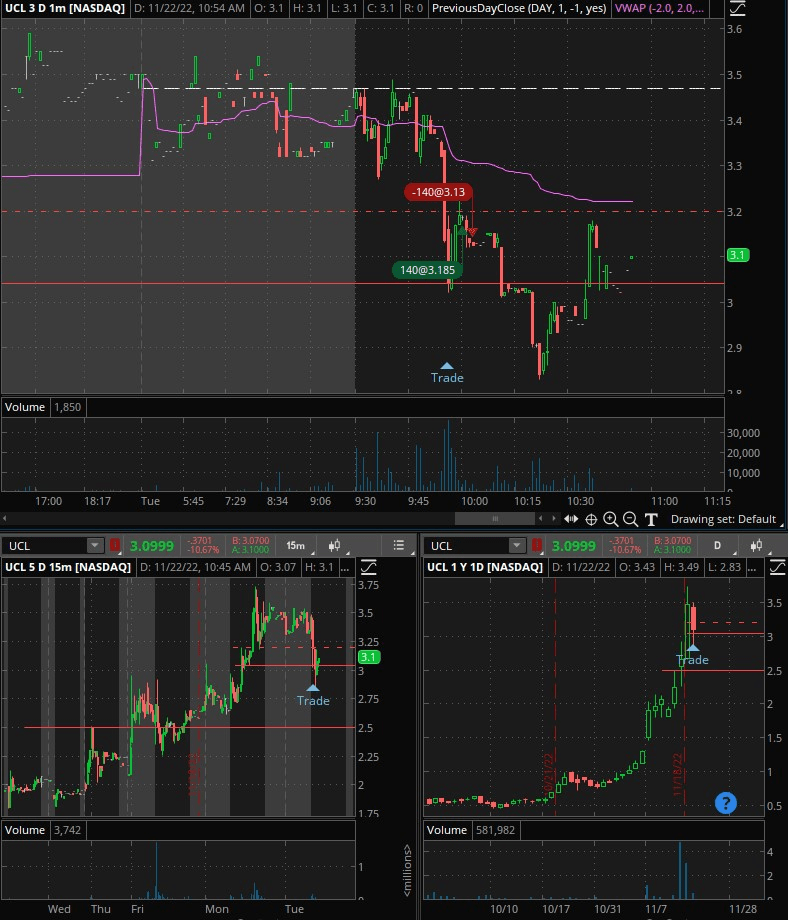
Task: Click the red alert icon next to UCL on the daily panel
Action: pos(536,545)
